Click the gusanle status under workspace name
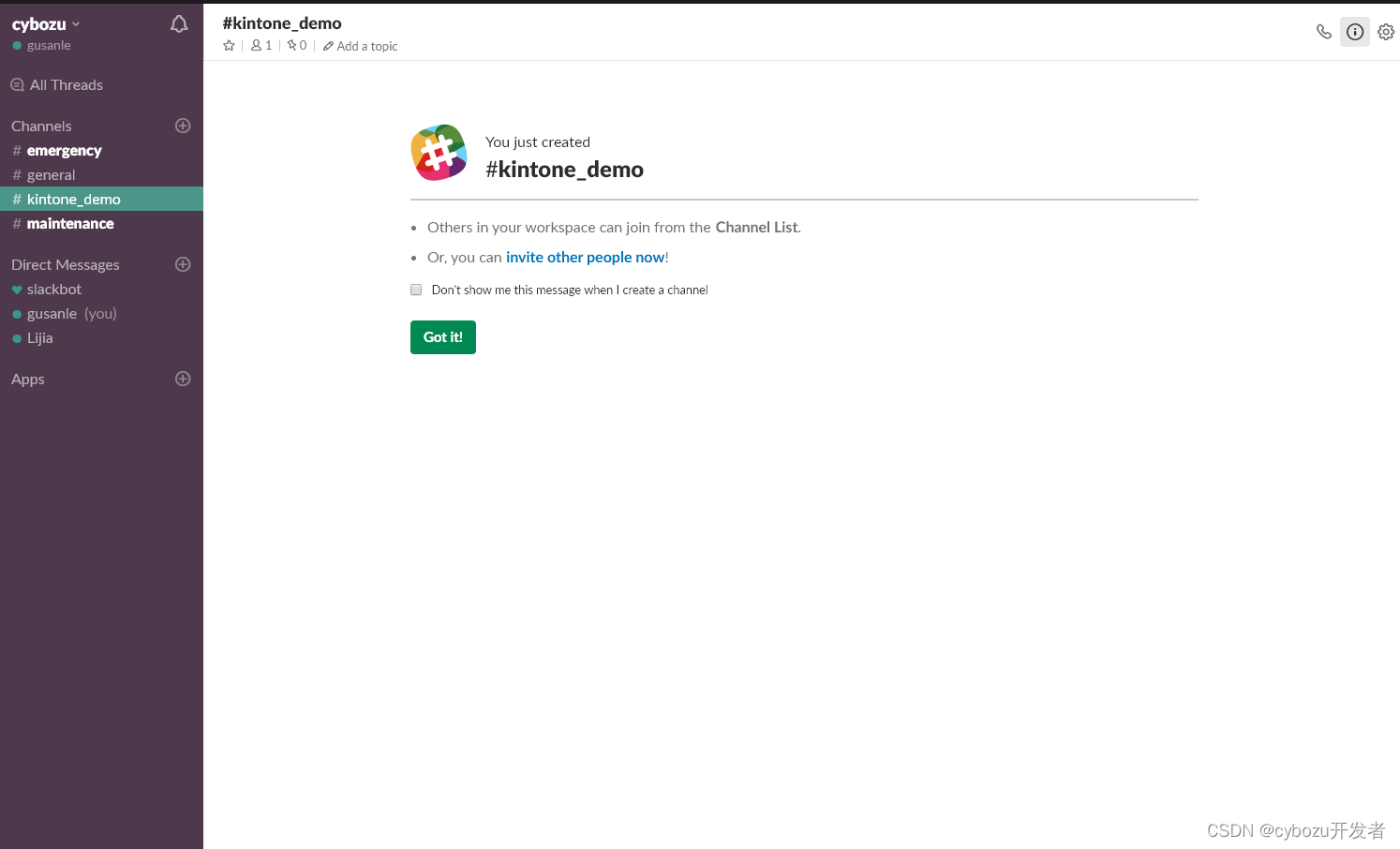Screen dimensions: 1400x849 41,45
